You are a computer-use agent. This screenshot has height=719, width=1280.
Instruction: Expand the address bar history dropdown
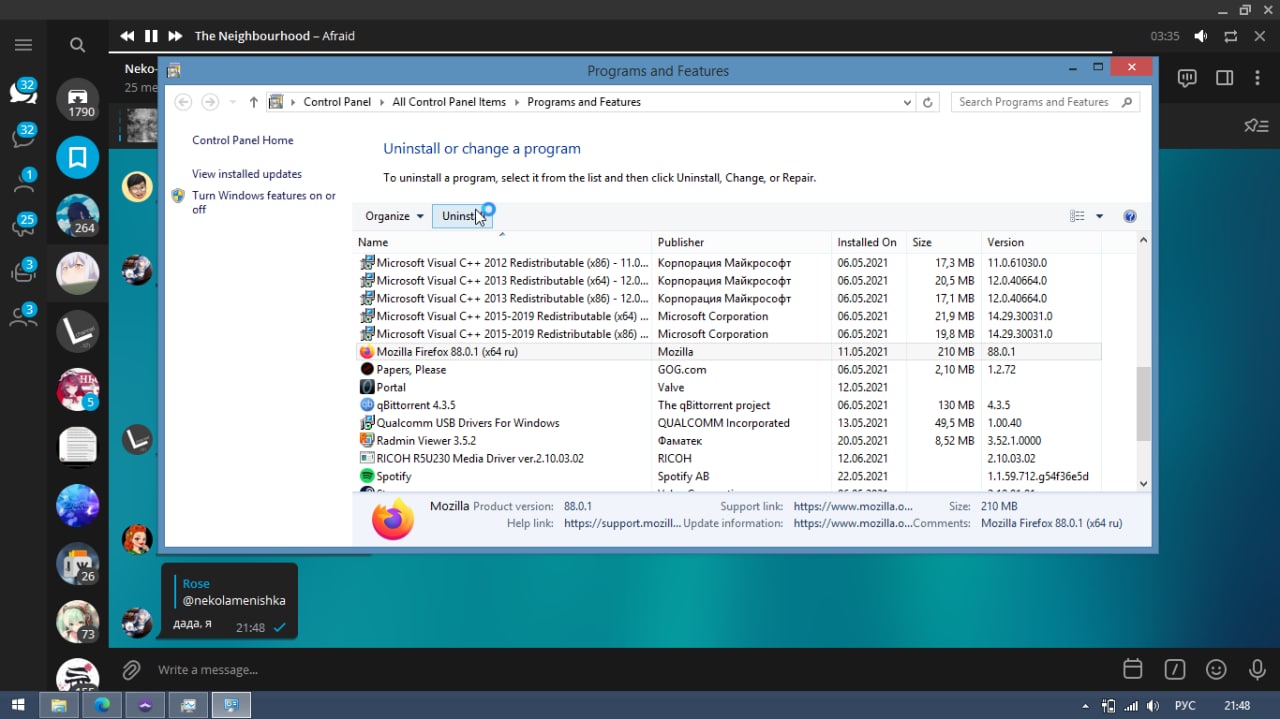click(907, 102)
